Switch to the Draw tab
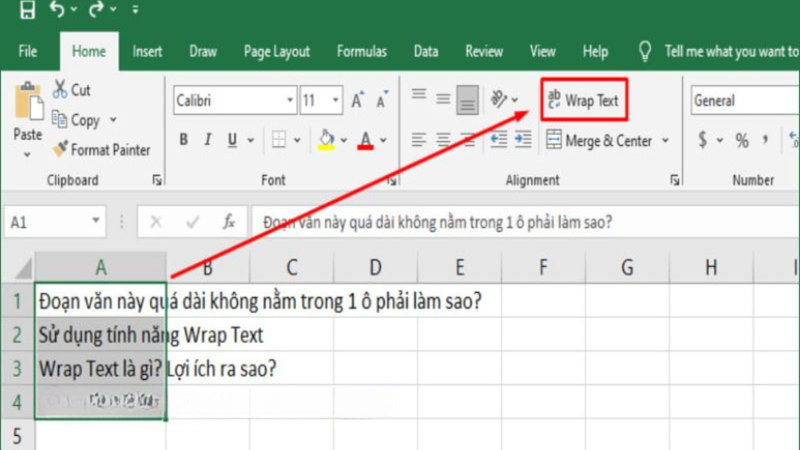The height and width of the screenshot is (450, 800). (x=203, y=51)
